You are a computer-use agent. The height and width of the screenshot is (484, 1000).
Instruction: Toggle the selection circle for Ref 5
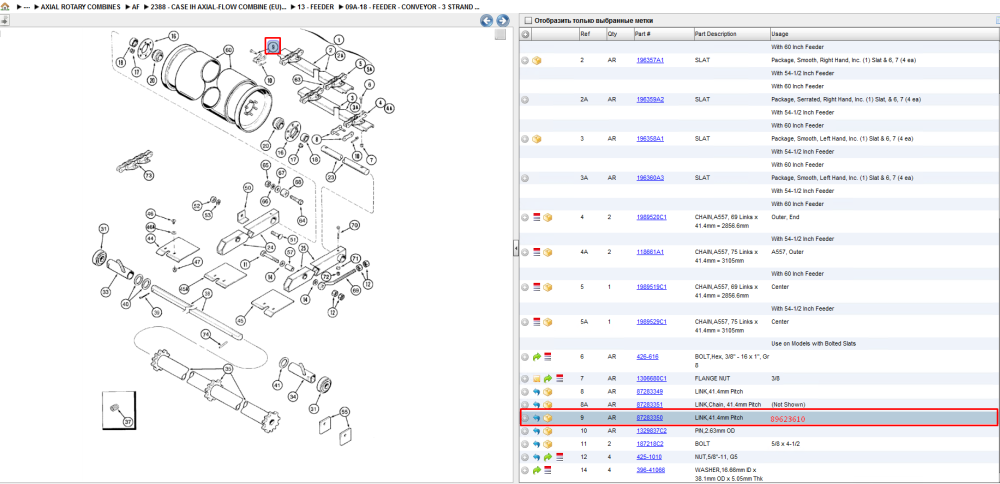(x=525, y=287)
